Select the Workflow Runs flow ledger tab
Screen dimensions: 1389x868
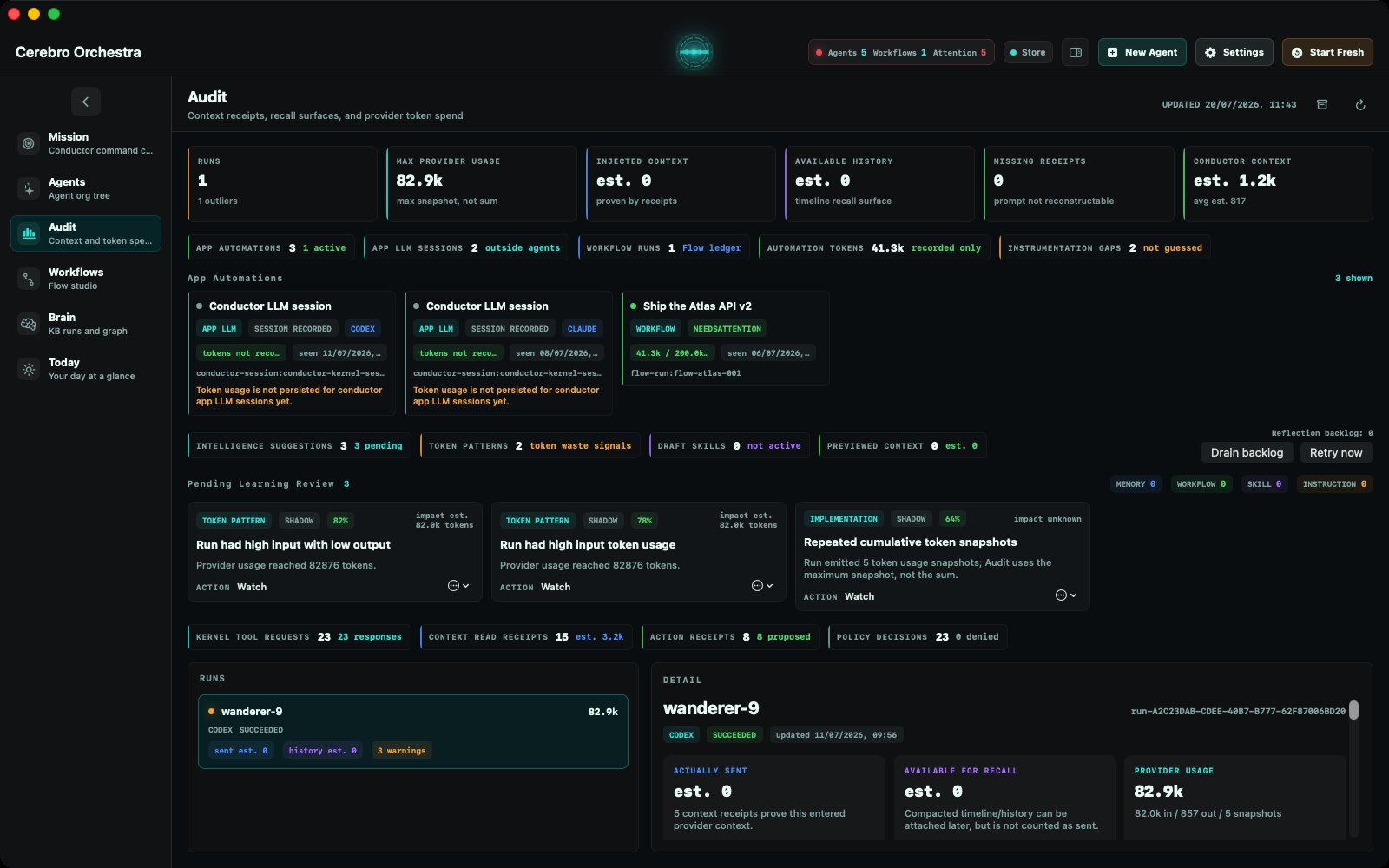pyautogui.click(x=663, y=247)
